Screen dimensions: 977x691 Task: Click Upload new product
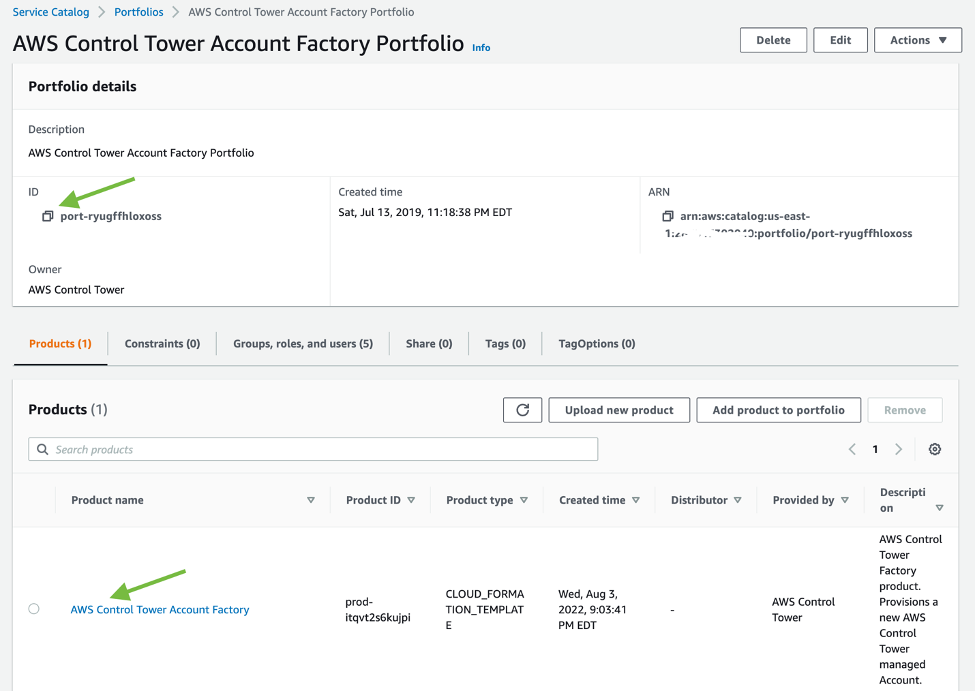pos(618,409)
